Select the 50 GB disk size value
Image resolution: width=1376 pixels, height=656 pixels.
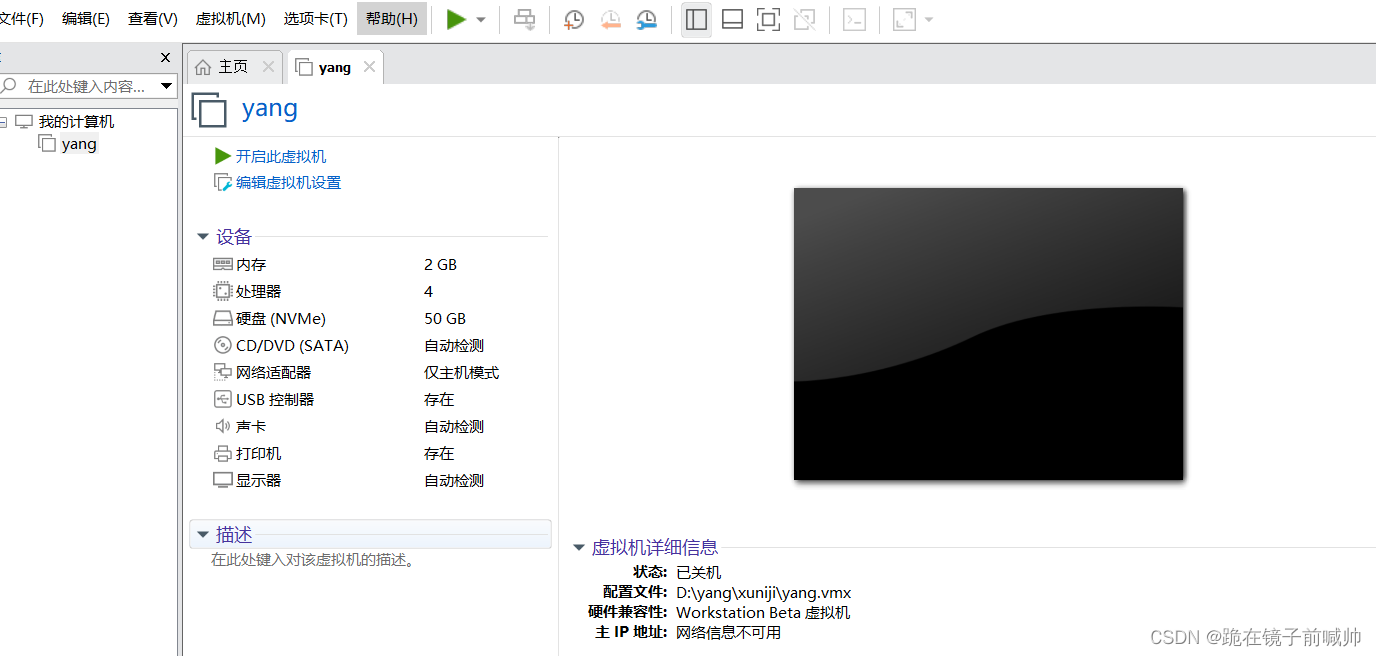445,318
